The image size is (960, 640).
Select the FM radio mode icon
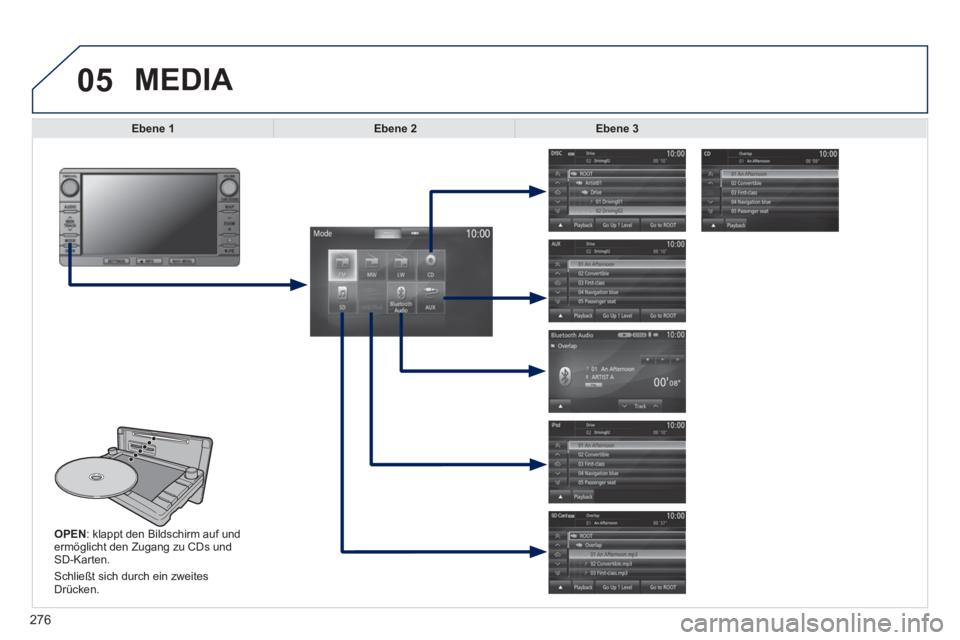[x=342, y=265]
